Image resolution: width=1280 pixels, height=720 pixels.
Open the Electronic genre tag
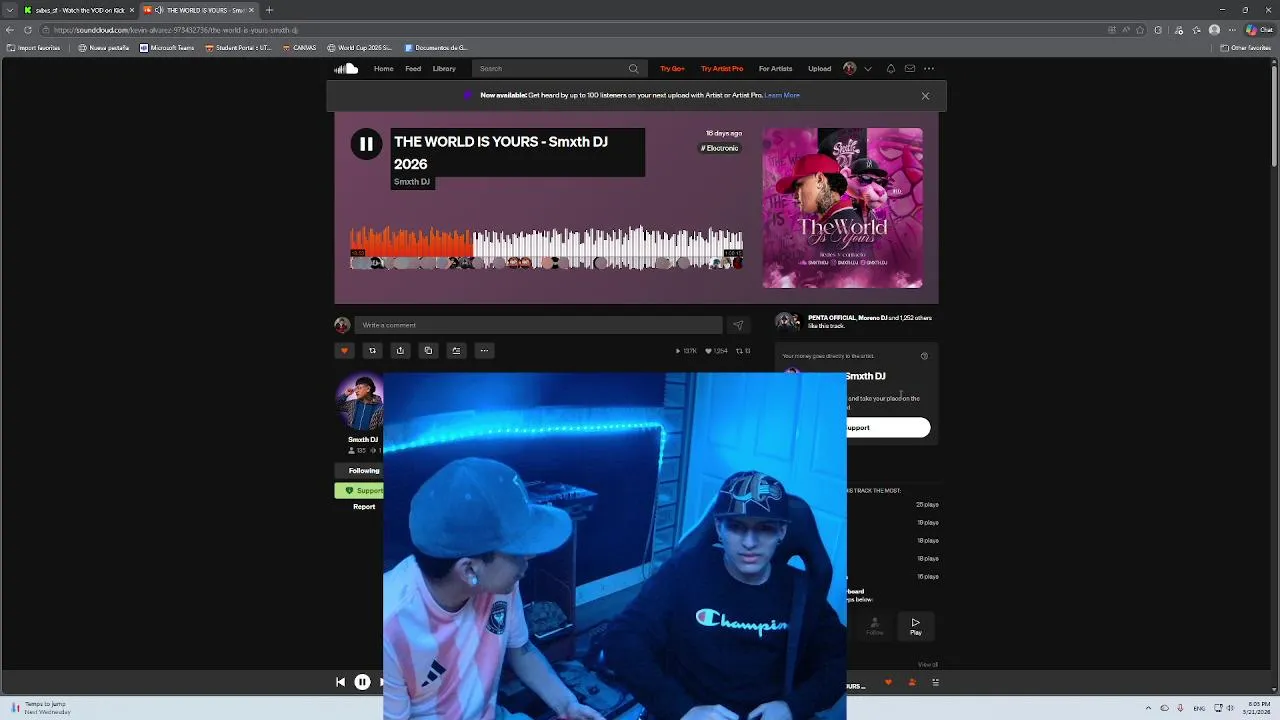click(x=719, y=148)
